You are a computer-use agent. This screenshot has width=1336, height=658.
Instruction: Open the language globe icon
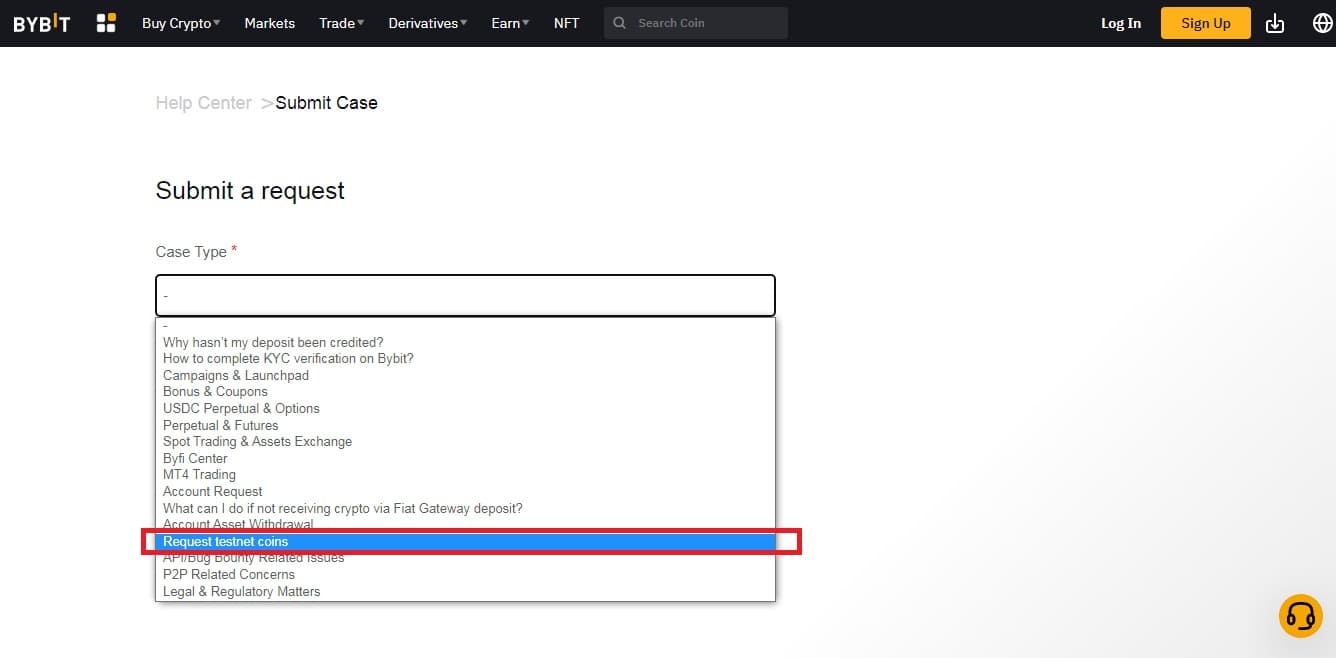point(1322,23)
